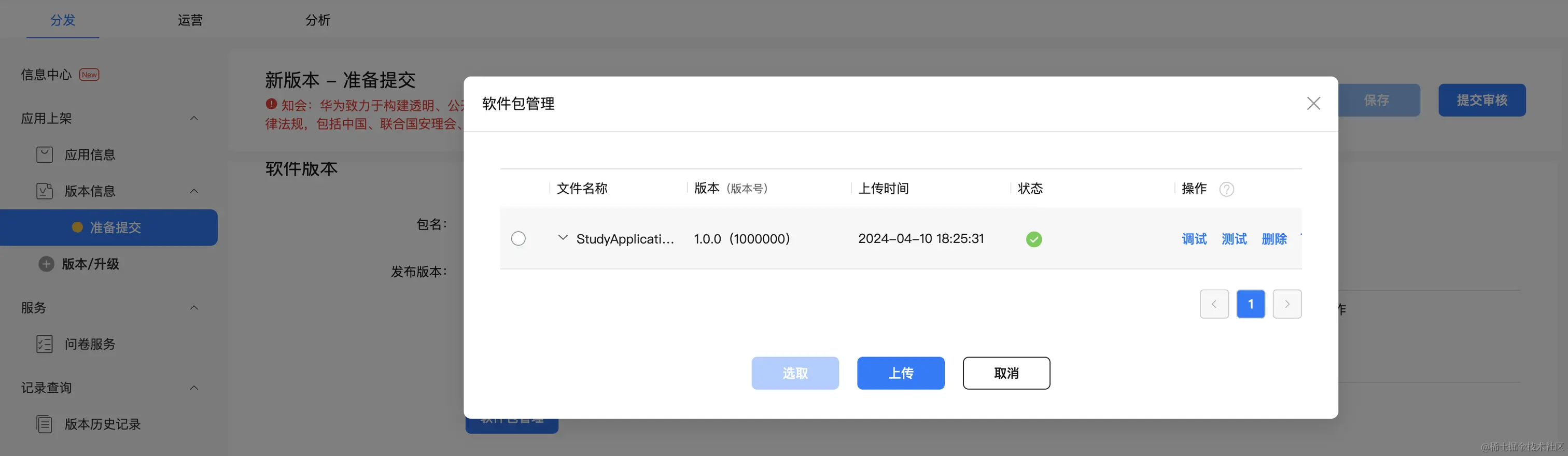
Task: Collapse the 记录查询 section
Action: (194, 388)
